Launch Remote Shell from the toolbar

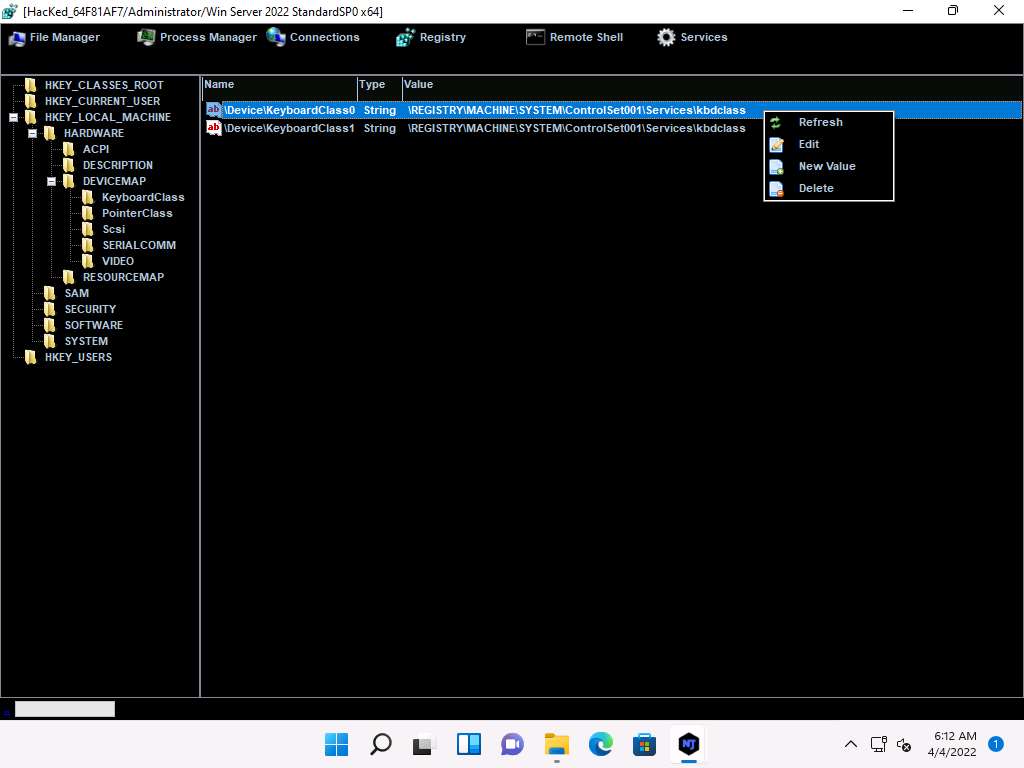click(x=535, y=37)
